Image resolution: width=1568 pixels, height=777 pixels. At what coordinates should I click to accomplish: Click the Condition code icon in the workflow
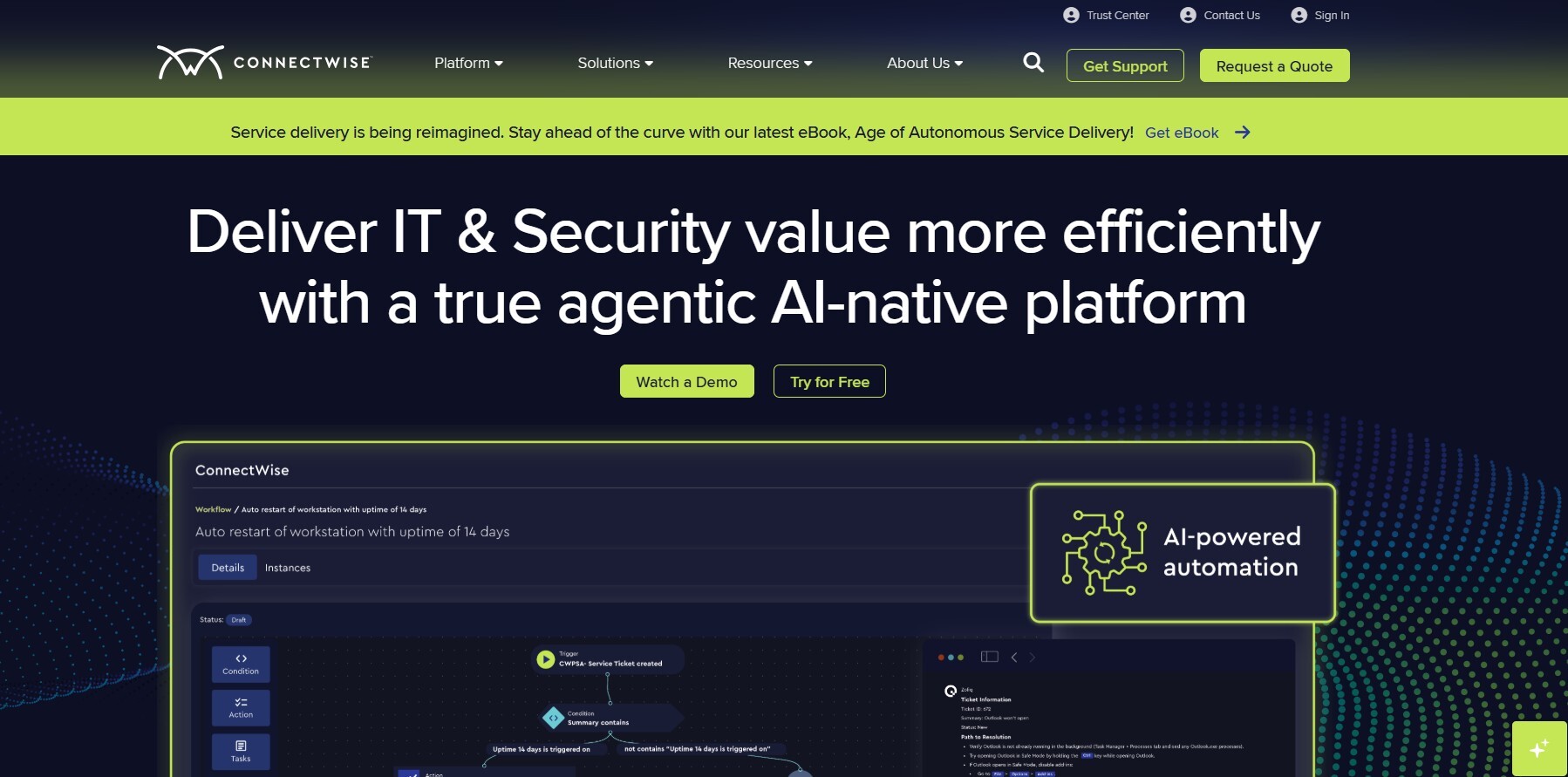coord(241,658)
